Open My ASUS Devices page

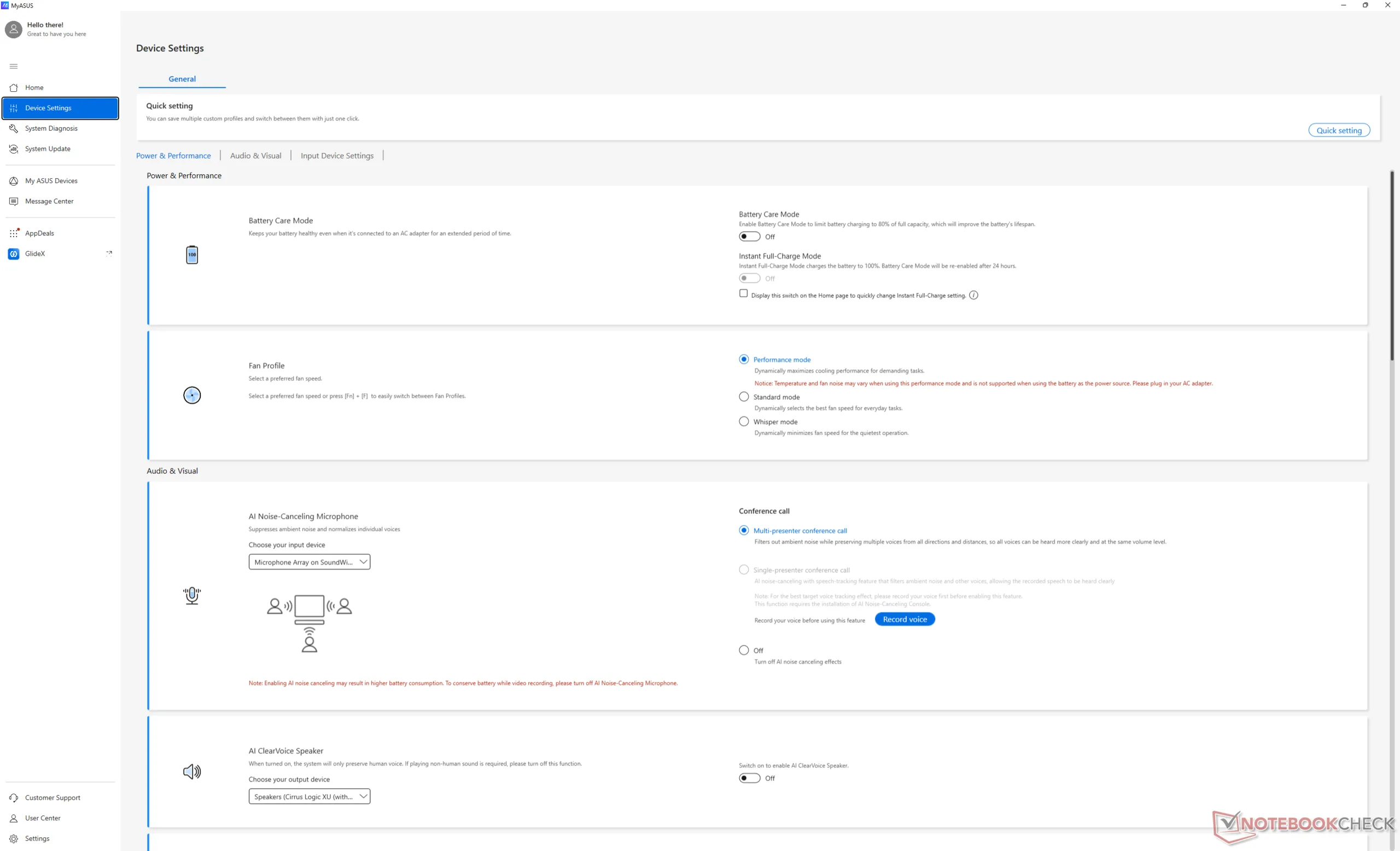(x=51, y=180)
